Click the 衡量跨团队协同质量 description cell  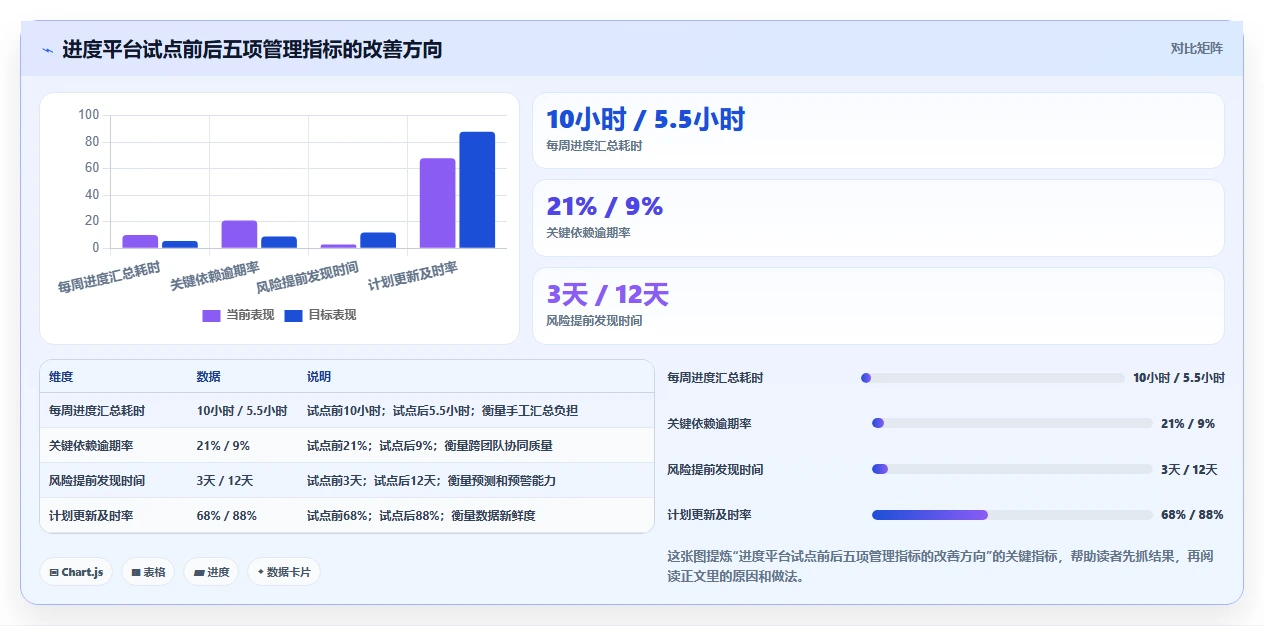coord(430,446)
